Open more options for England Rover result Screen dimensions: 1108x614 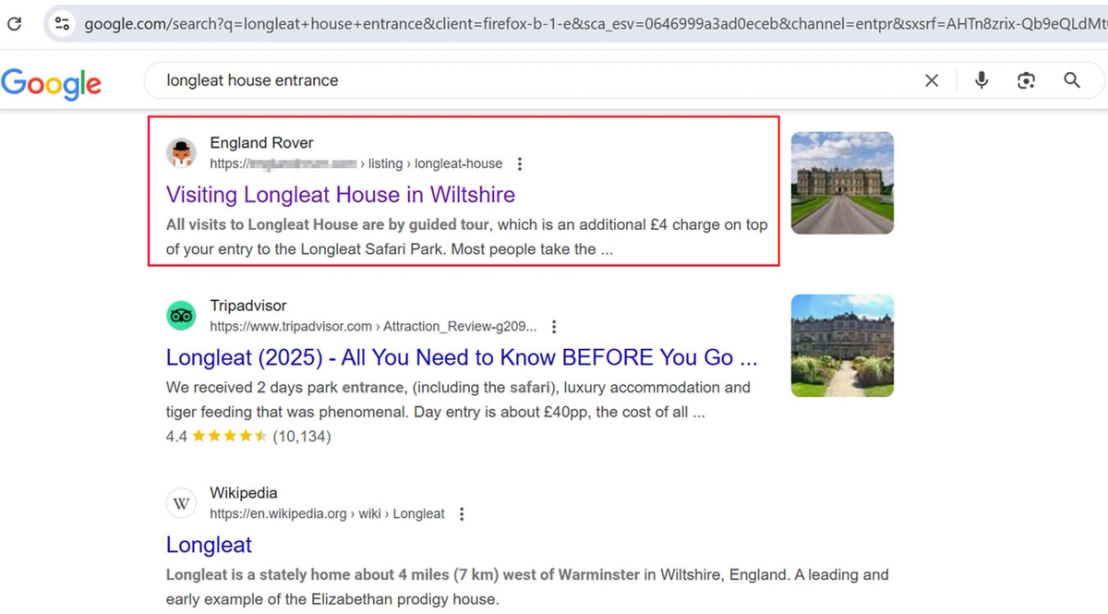[x=519, y=164]
